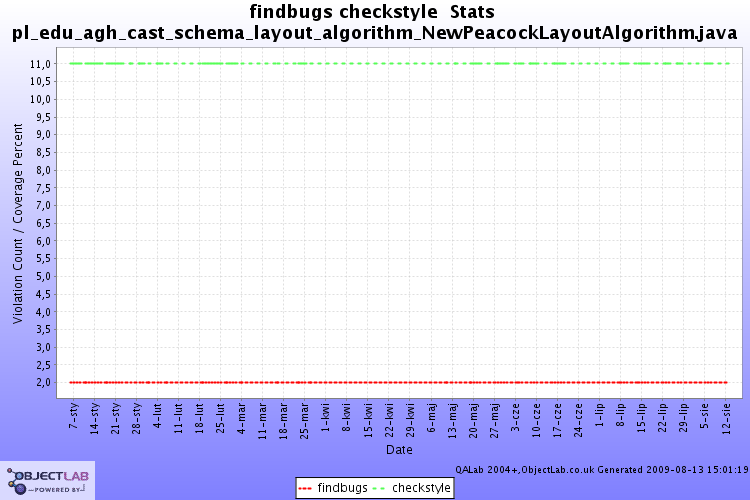Image resolution: width=750 pixels, height=500 pixels.
Task: Click the 3-cze date label
Action: [516, 417]
